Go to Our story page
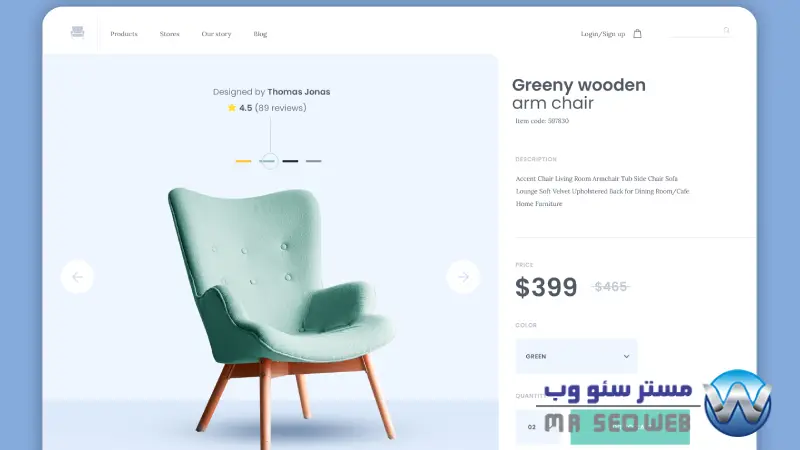Viewport: 800px width, 450px height. click(x=216, y=34)
